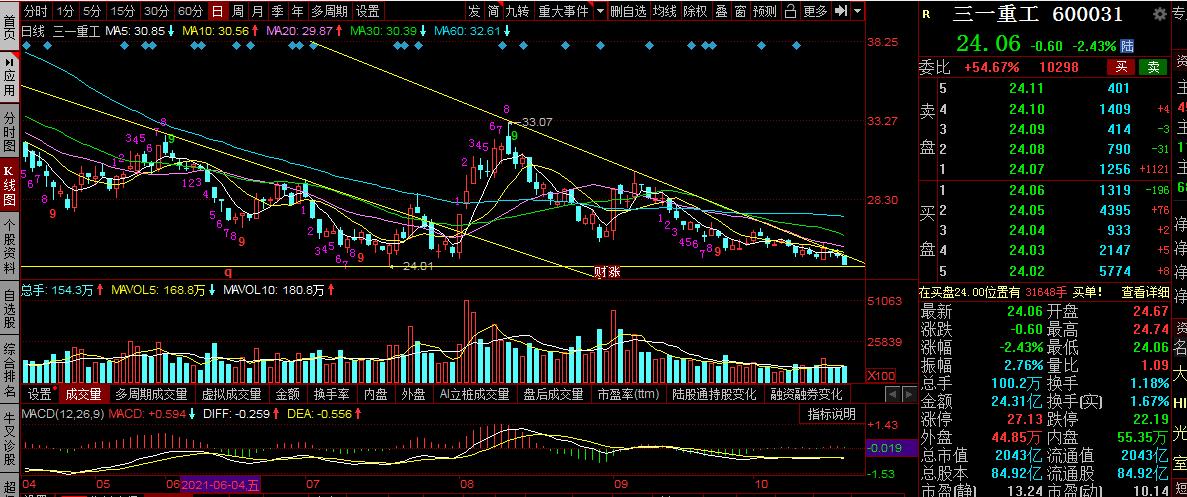Click the green 卖 sell button
This screenshot has width=1187, height=497.
click(x=1153, y=67)
